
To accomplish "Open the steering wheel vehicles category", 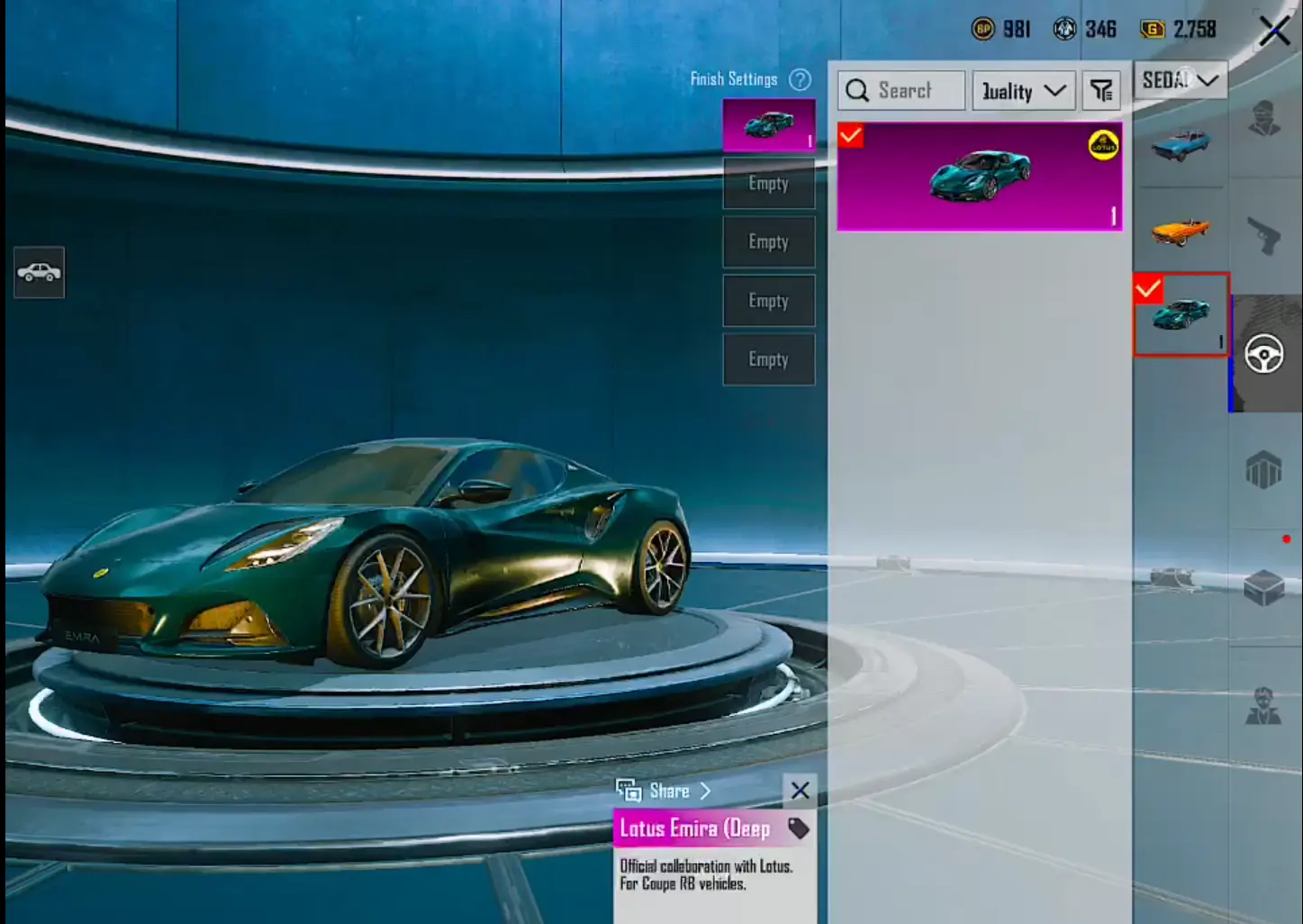I will [1263, 355].
